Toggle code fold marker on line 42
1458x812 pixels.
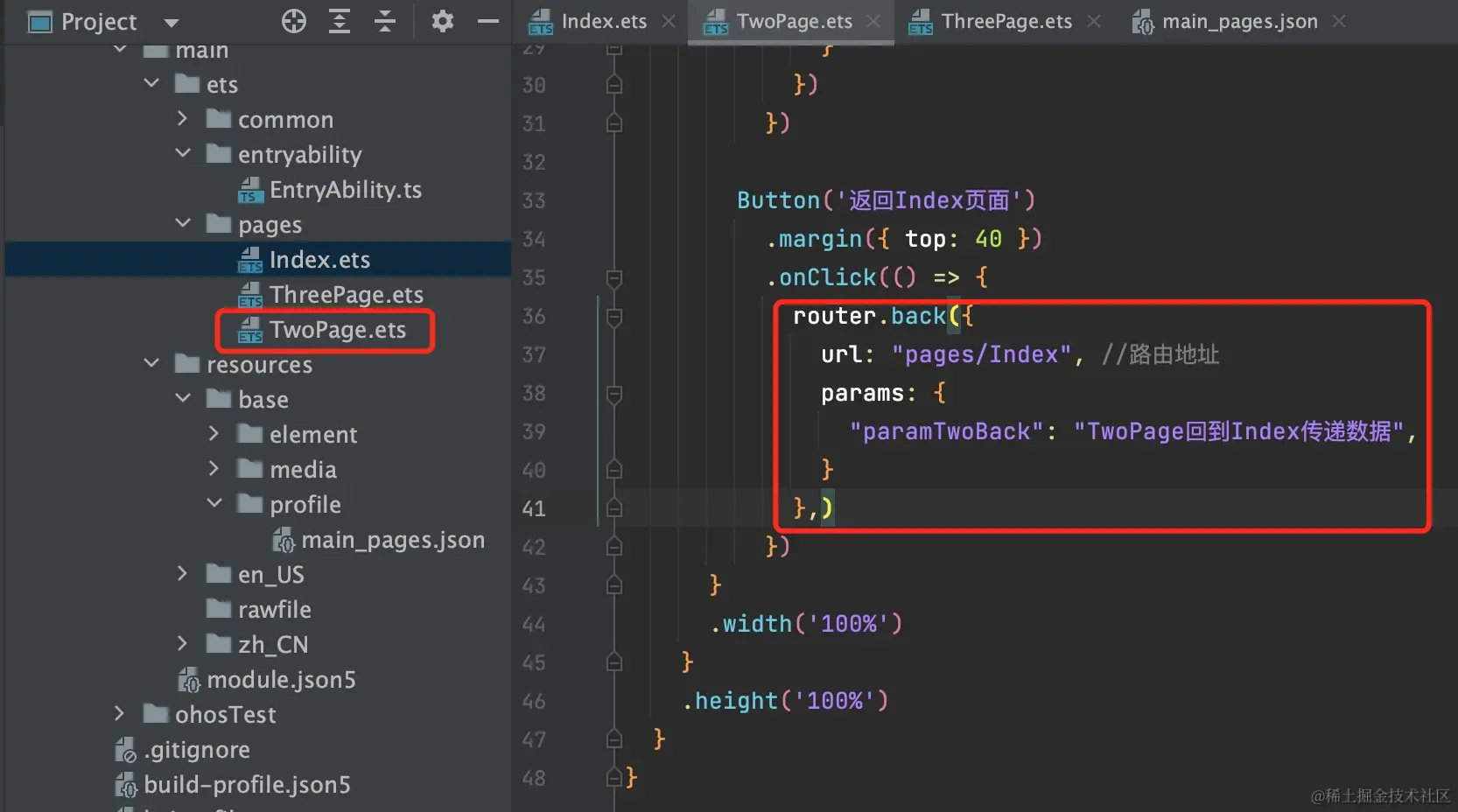coord(614,547)
